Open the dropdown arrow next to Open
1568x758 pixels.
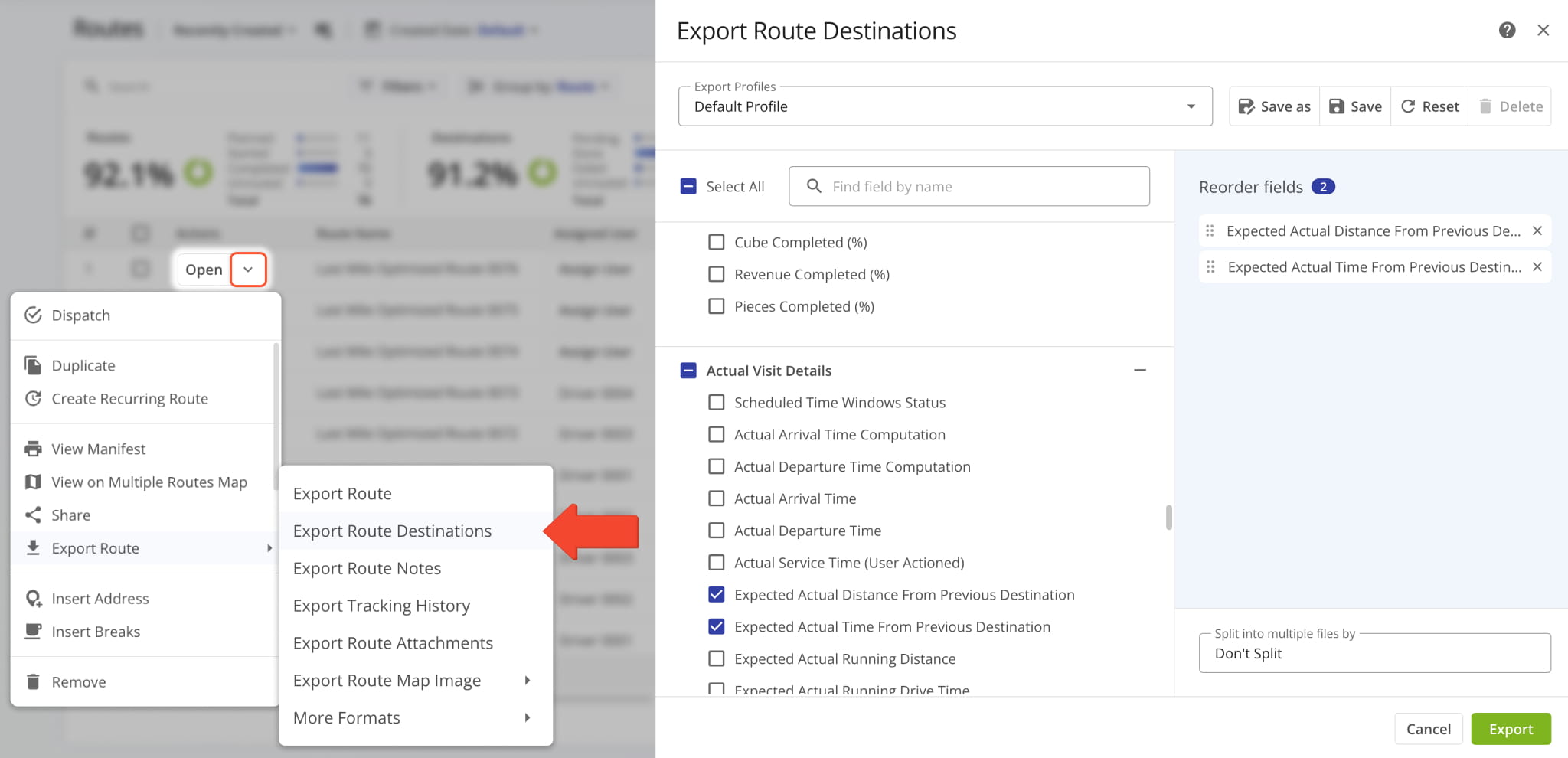tap(248, 270)
